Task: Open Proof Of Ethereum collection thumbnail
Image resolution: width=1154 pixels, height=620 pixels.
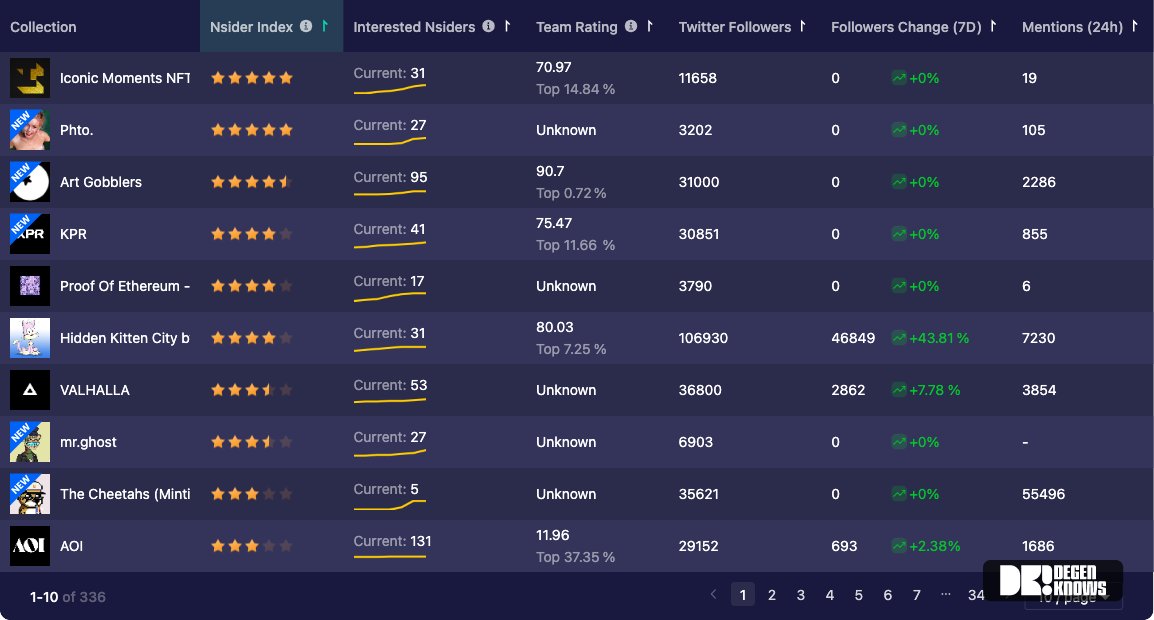Action: [x=29, y=286]
